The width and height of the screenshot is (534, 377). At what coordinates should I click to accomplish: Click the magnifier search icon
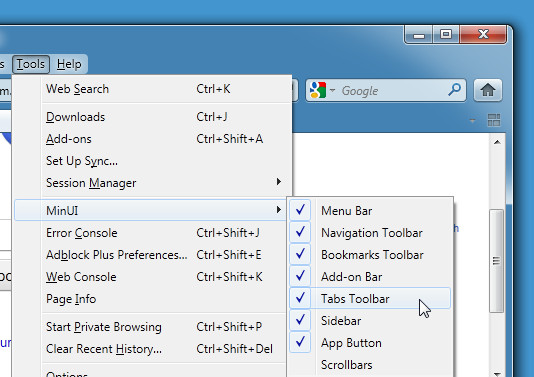click(x=454, y=90)
